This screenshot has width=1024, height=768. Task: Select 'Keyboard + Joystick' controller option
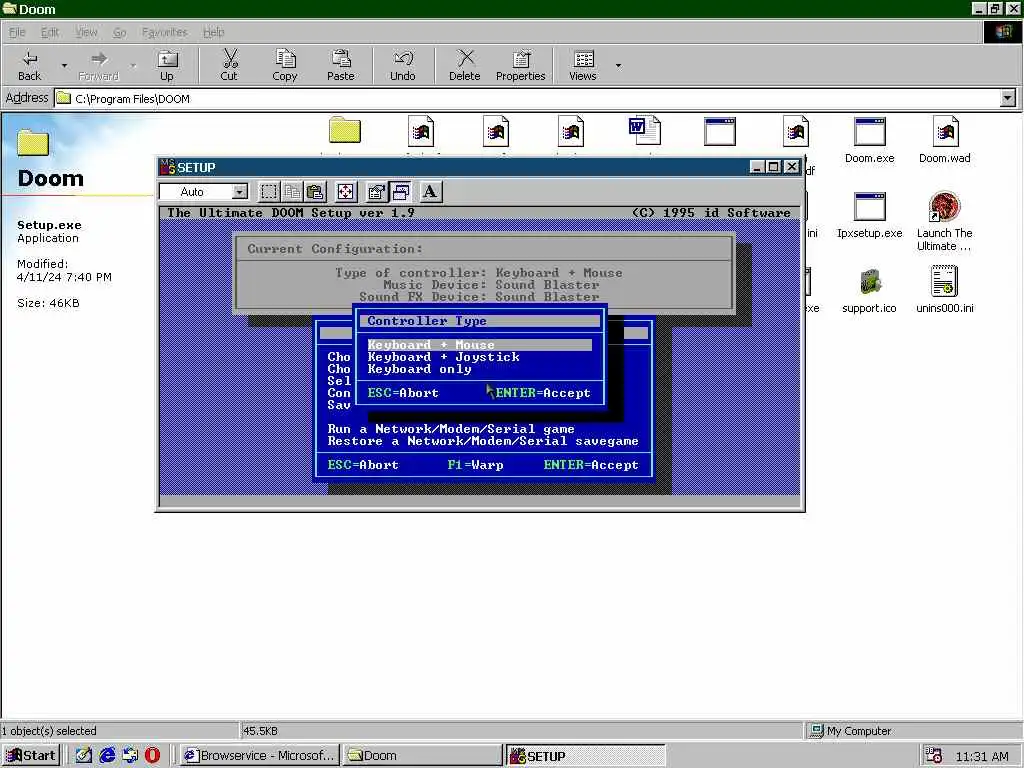(x=443, y=357)
